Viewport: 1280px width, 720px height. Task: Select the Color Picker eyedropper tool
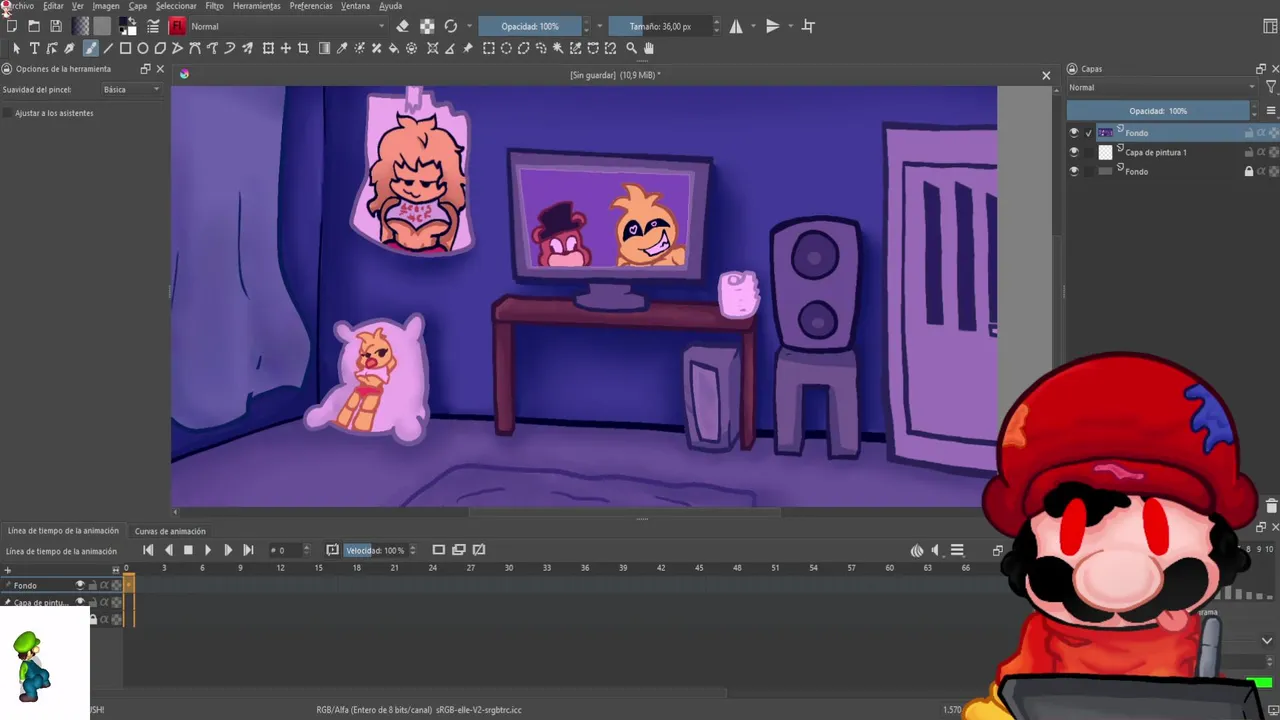[342, 48]
